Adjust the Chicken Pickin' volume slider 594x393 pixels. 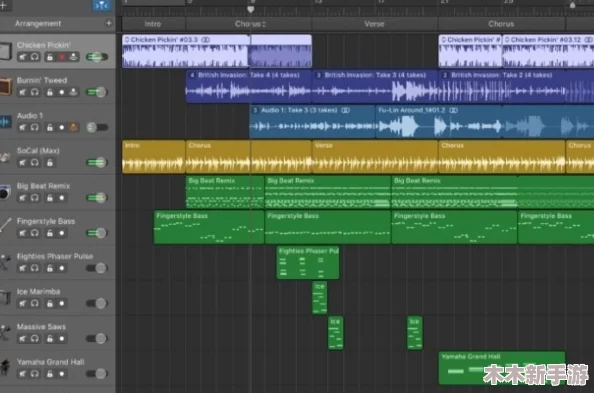(97, 57)
